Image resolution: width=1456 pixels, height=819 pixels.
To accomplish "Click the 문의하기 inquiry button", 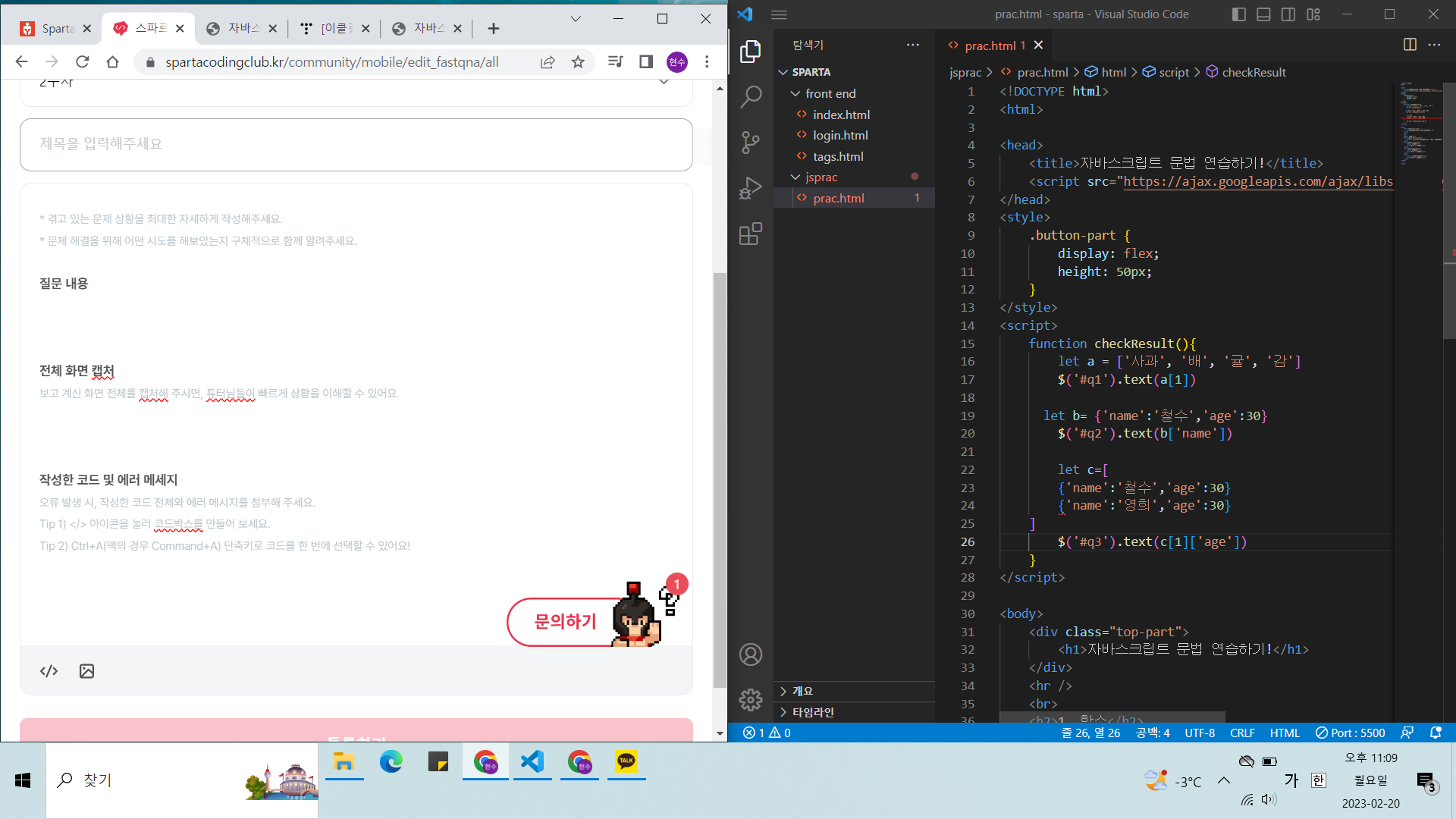I will pyautogui.click(x=565, y=622).
